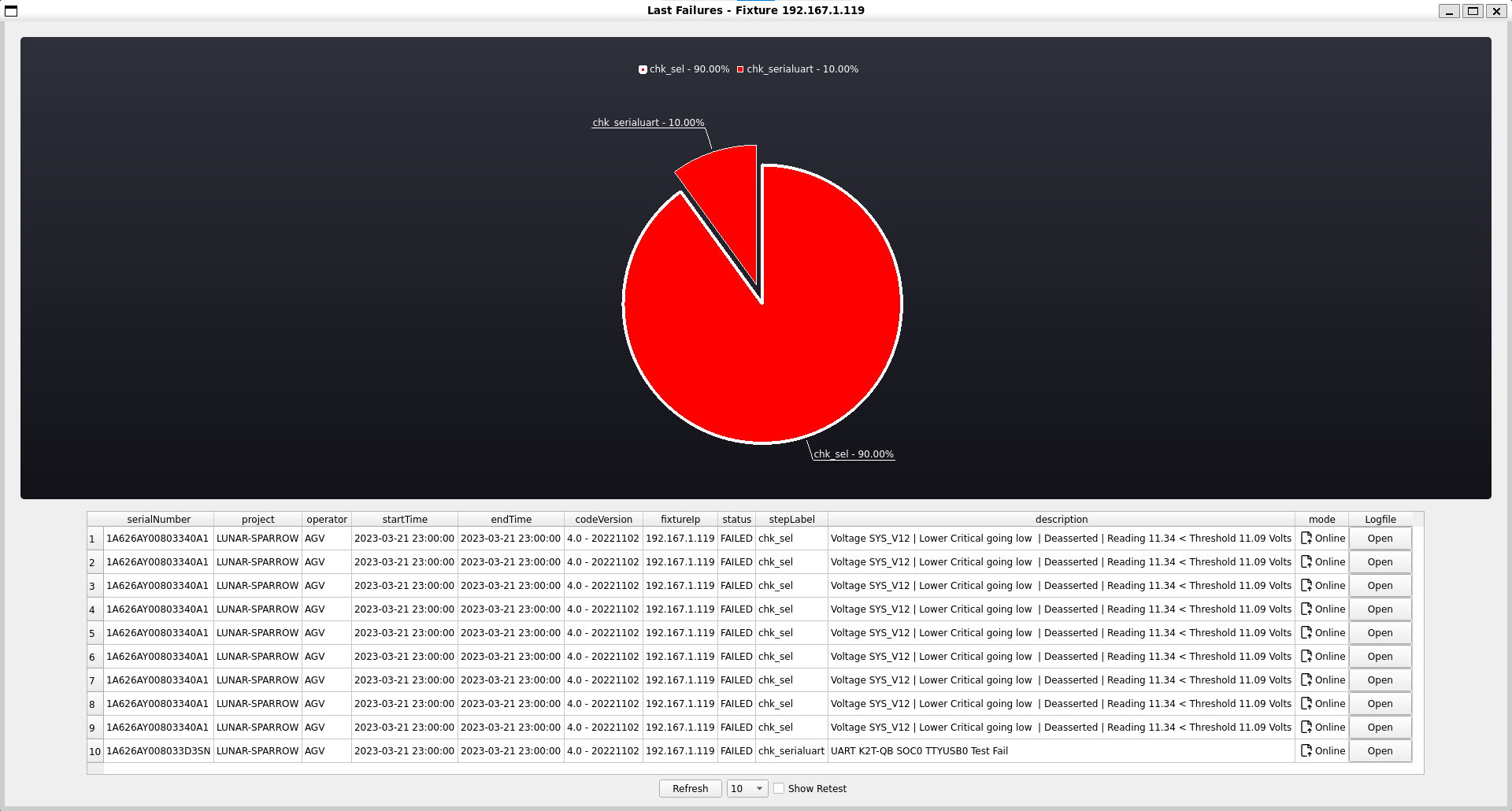This screenshot has width=1512, height=811.
Task: Click the description column header
Action: click(x=1061, y=520)
